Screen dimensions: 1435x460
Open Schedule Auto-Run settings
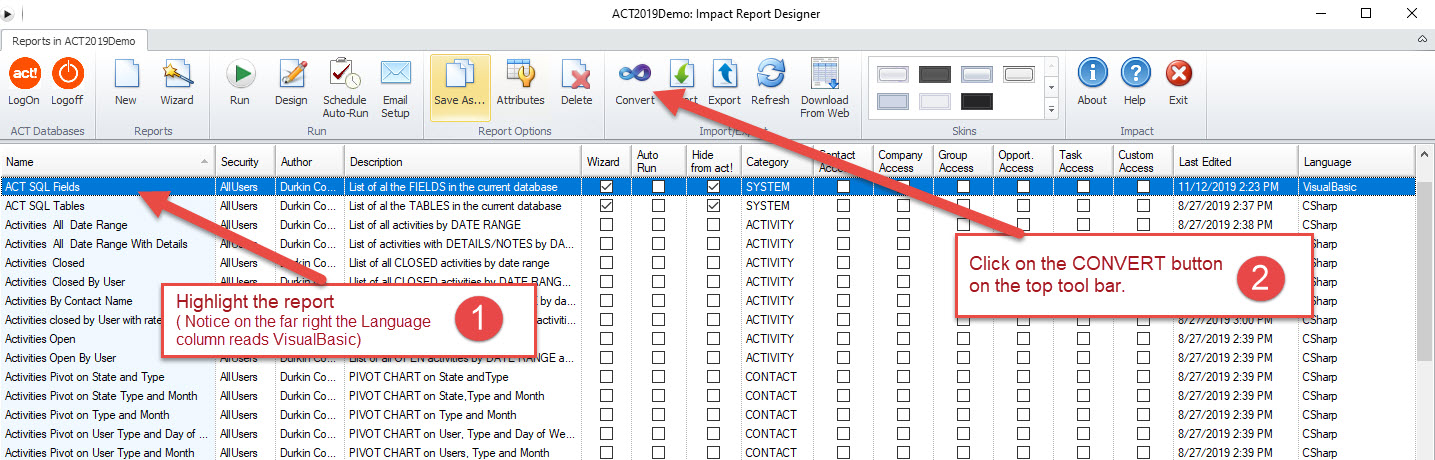click(345, 88)
